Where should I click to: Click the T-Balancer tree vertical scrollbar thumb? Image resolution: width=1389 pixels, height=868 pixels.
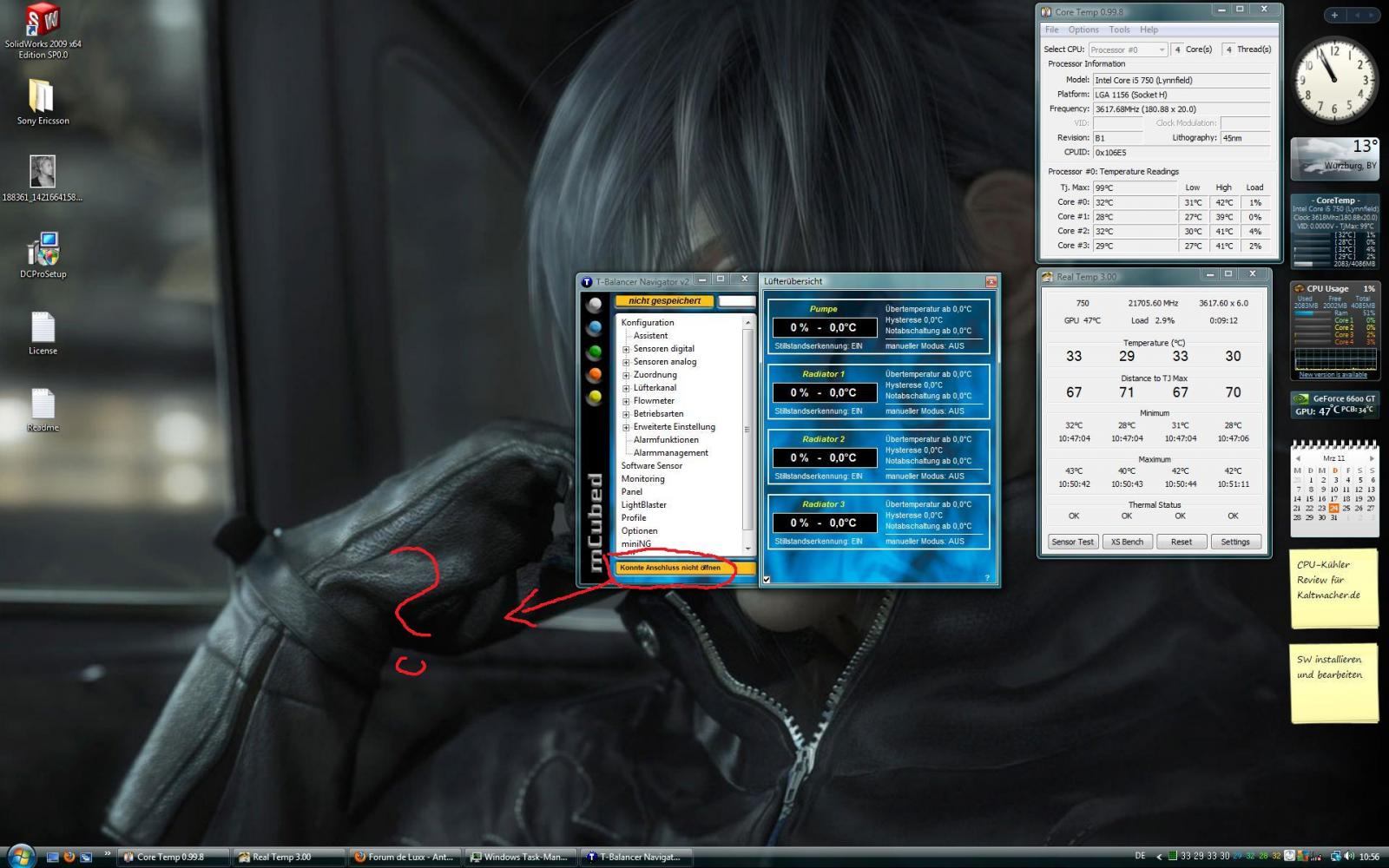point(747,429)
